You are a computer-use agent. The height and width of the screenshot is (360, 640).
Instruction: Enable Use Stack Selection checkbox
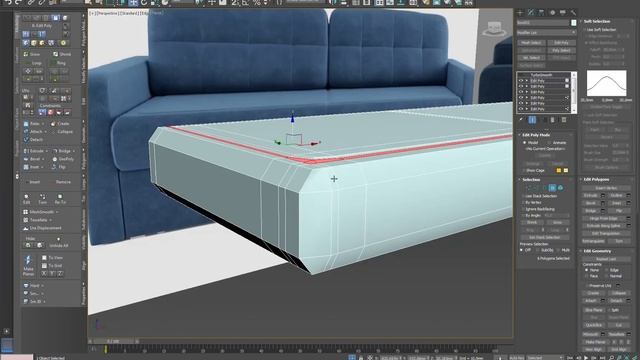tap(524, 196)
